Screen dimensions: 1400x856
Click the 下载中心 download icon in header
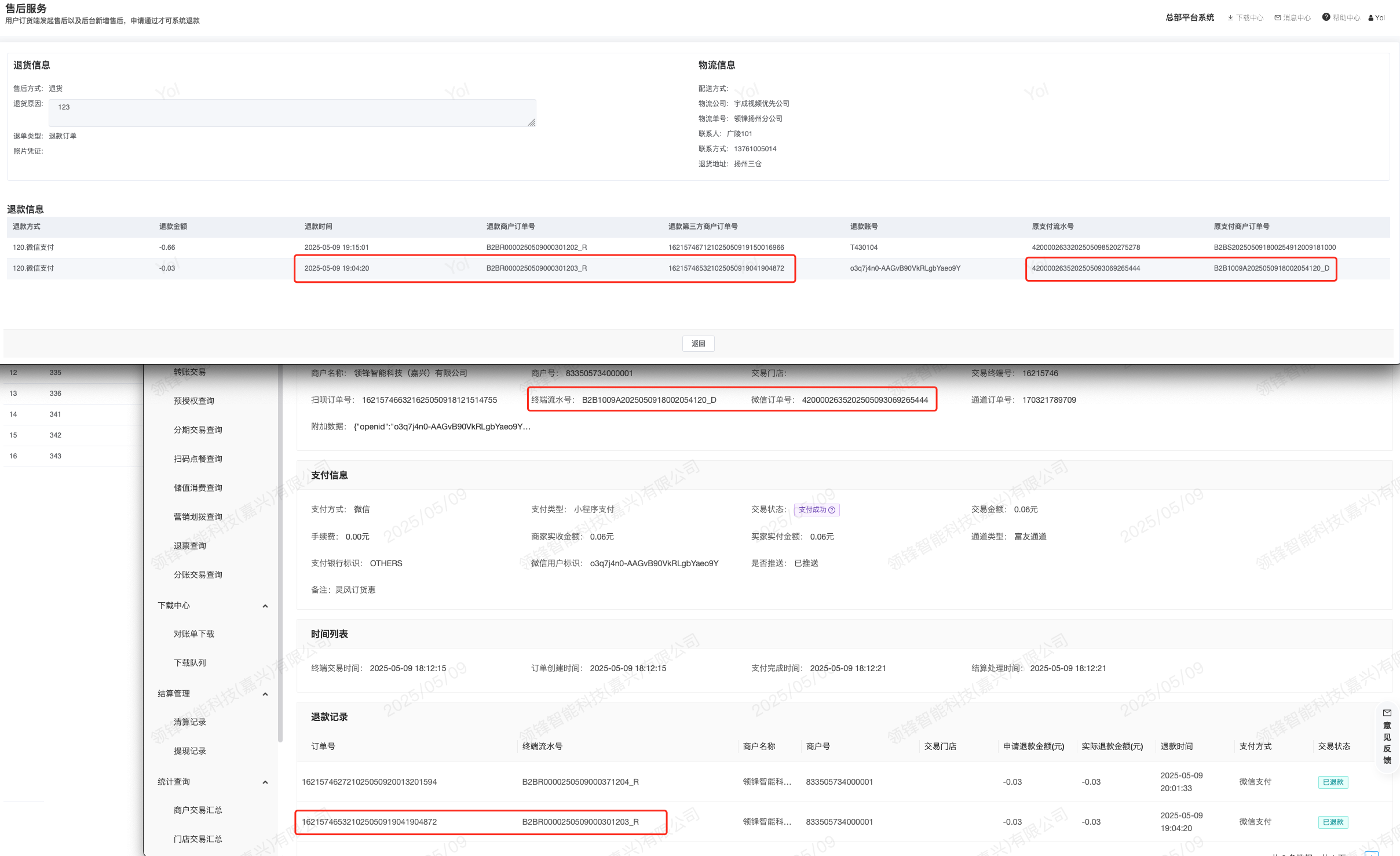click(x=1230, y=18)
